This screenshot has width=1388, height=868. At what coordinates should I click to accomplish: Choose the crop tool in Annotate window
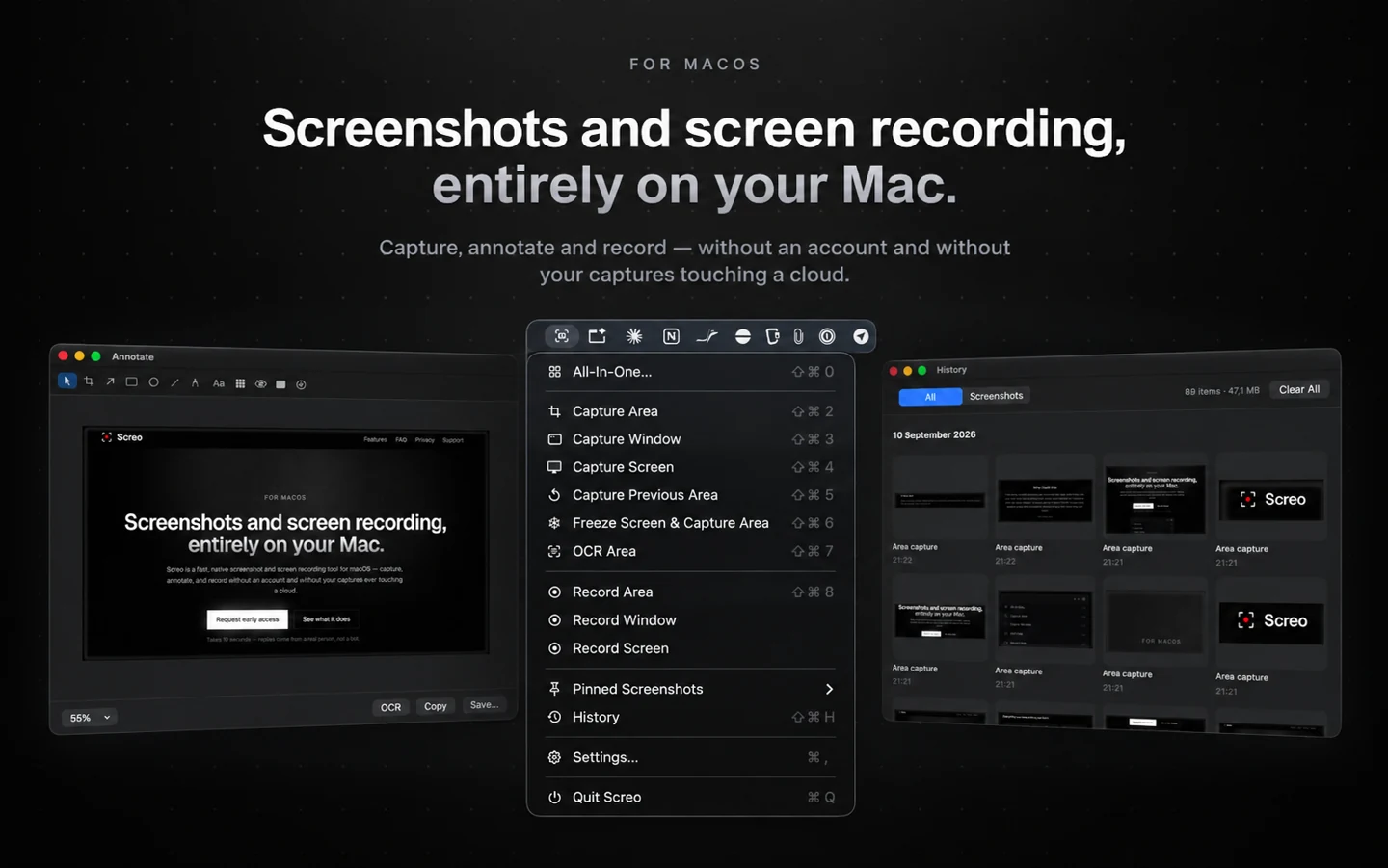[89, 381]
